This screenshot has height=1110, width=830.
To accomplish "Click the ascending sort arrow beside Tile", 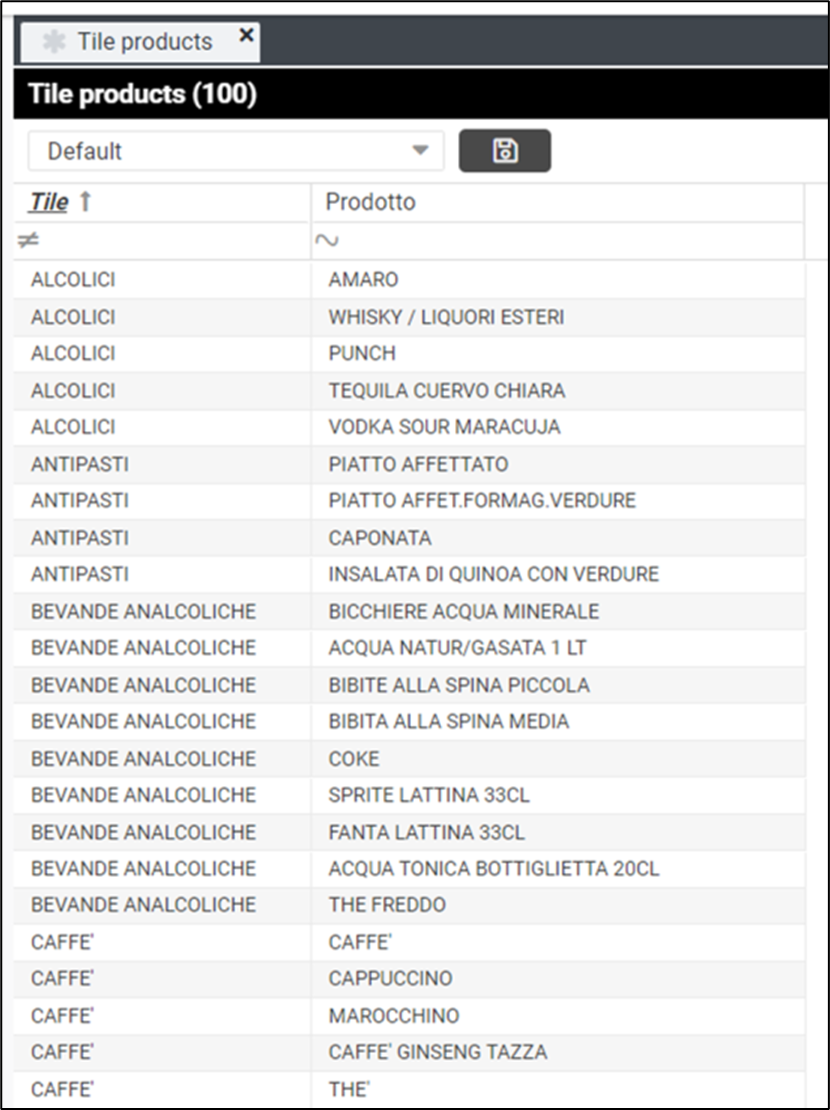I will (85, 202).
